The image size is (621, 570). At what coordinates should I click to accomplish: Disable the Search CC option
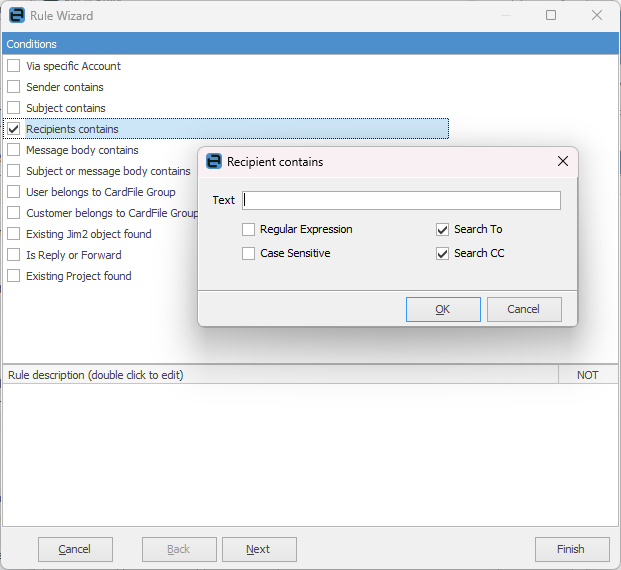[442, 254]
